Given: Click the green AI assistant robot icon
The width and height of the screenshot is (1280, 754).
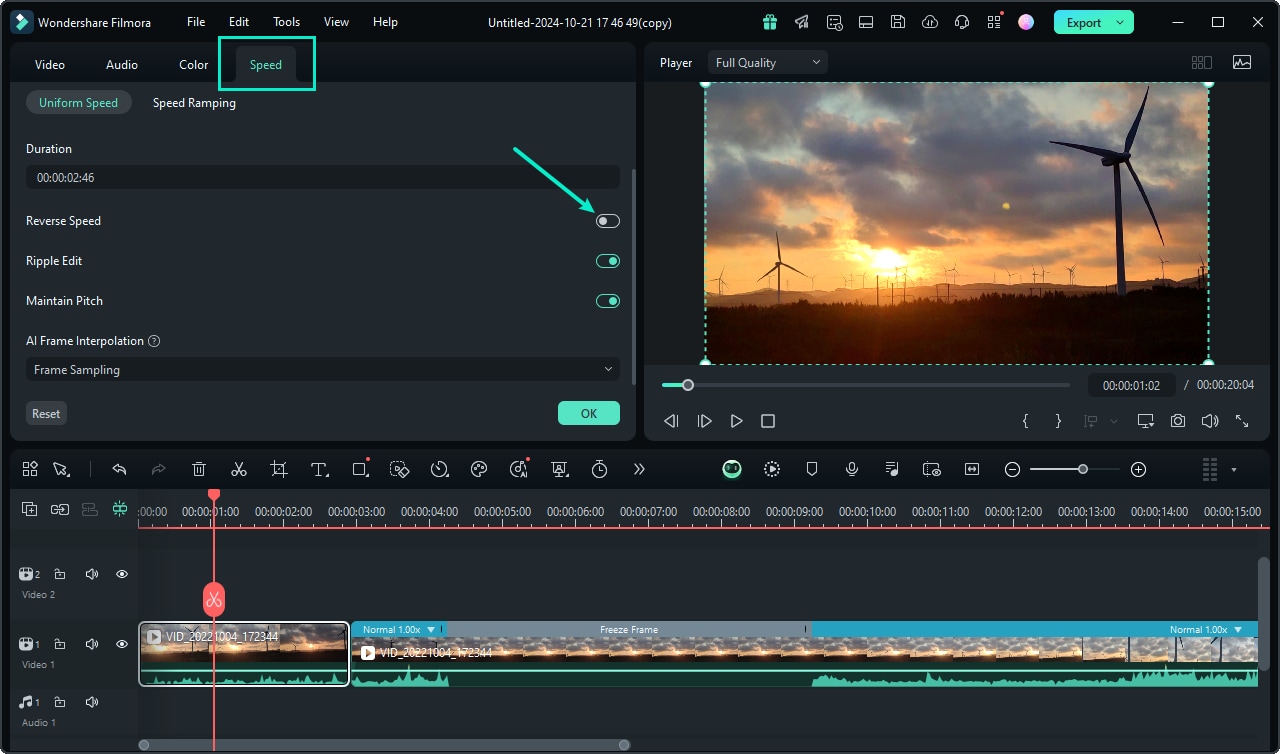Looking at the screenshot, I should point(732,469).
